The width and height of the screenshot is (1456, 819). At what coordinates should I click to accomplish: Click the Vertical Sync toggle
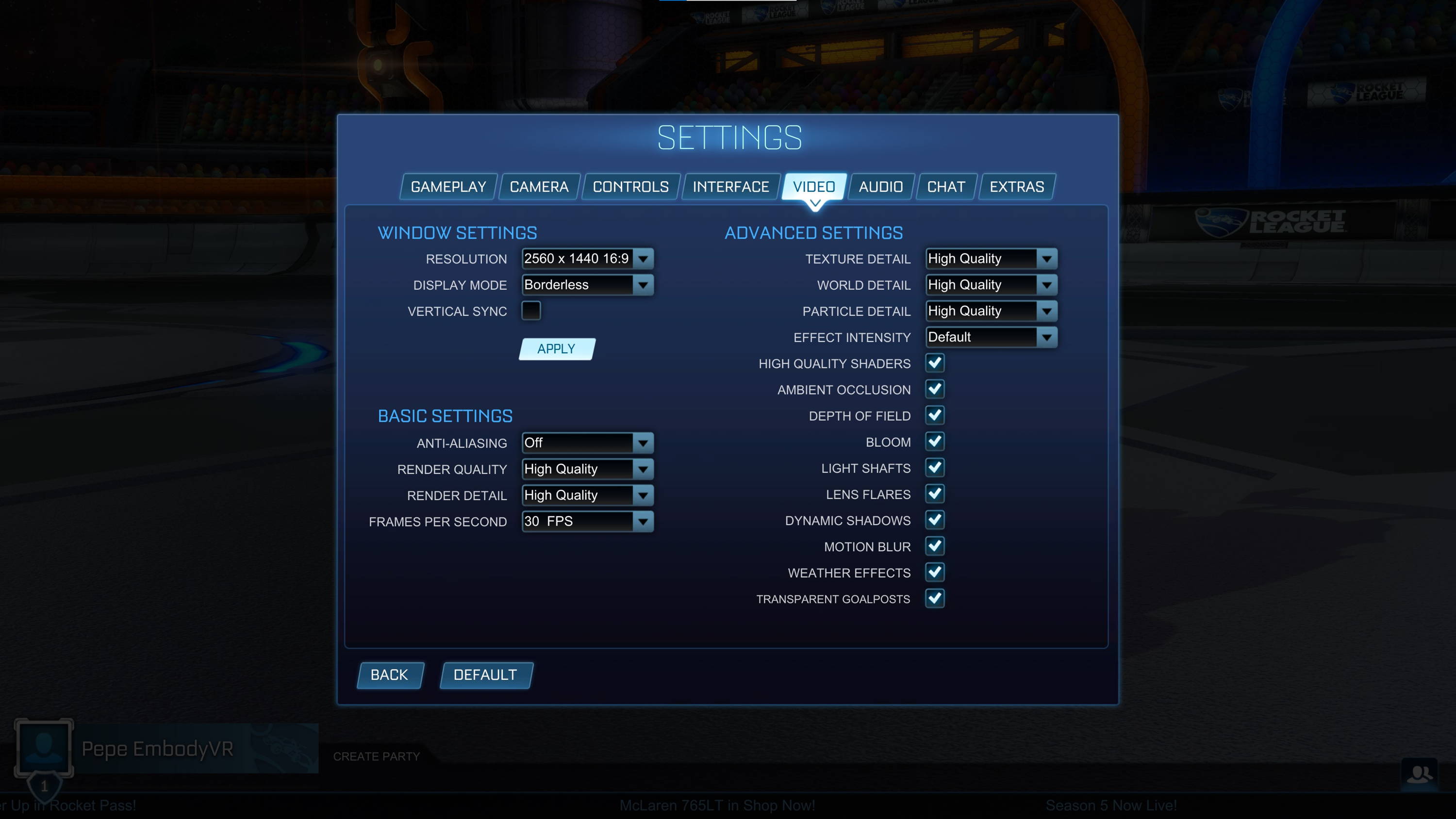point(530,310)
